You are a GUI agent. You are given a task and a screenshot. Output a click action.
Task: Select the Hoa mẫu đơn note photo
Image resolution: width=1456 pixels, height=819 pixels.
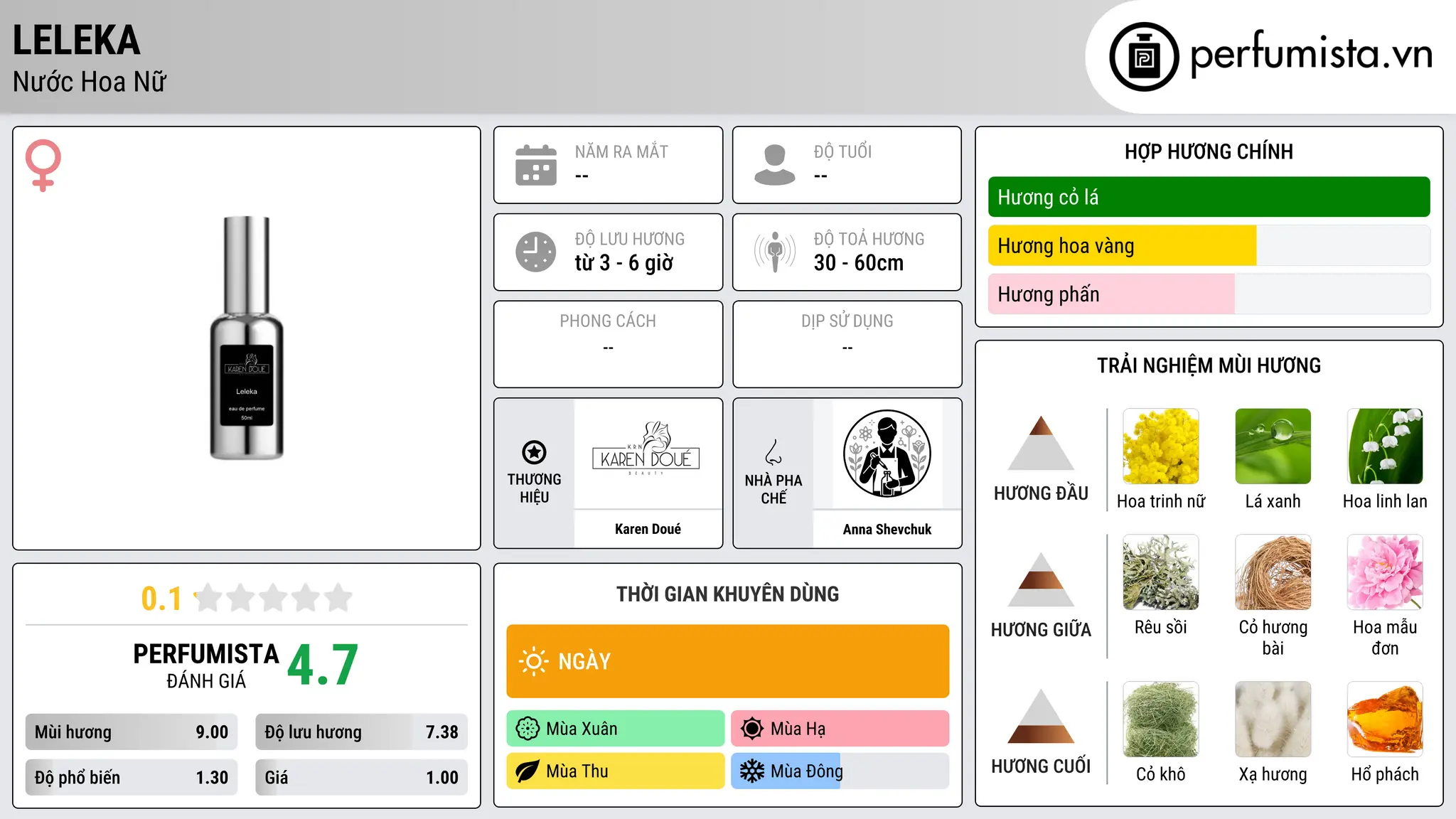coord(1385,572)
